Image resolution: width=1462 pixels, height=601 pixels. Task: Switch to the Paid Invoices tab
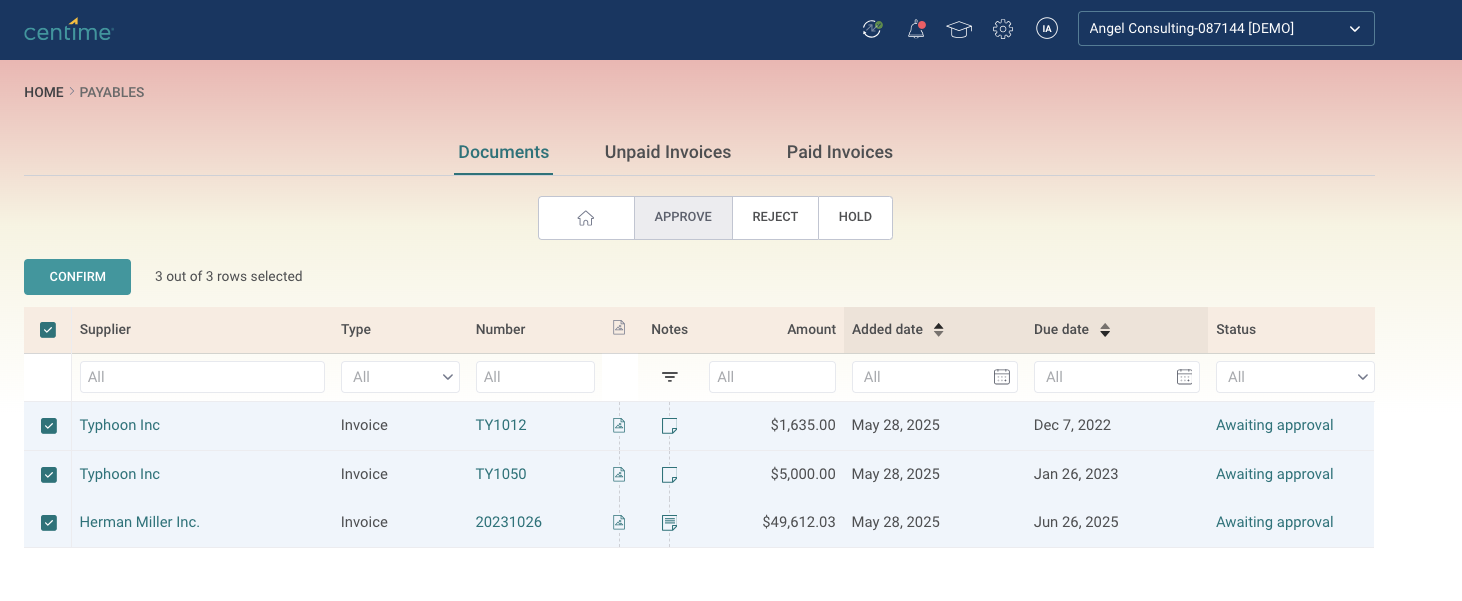point(840,152)
